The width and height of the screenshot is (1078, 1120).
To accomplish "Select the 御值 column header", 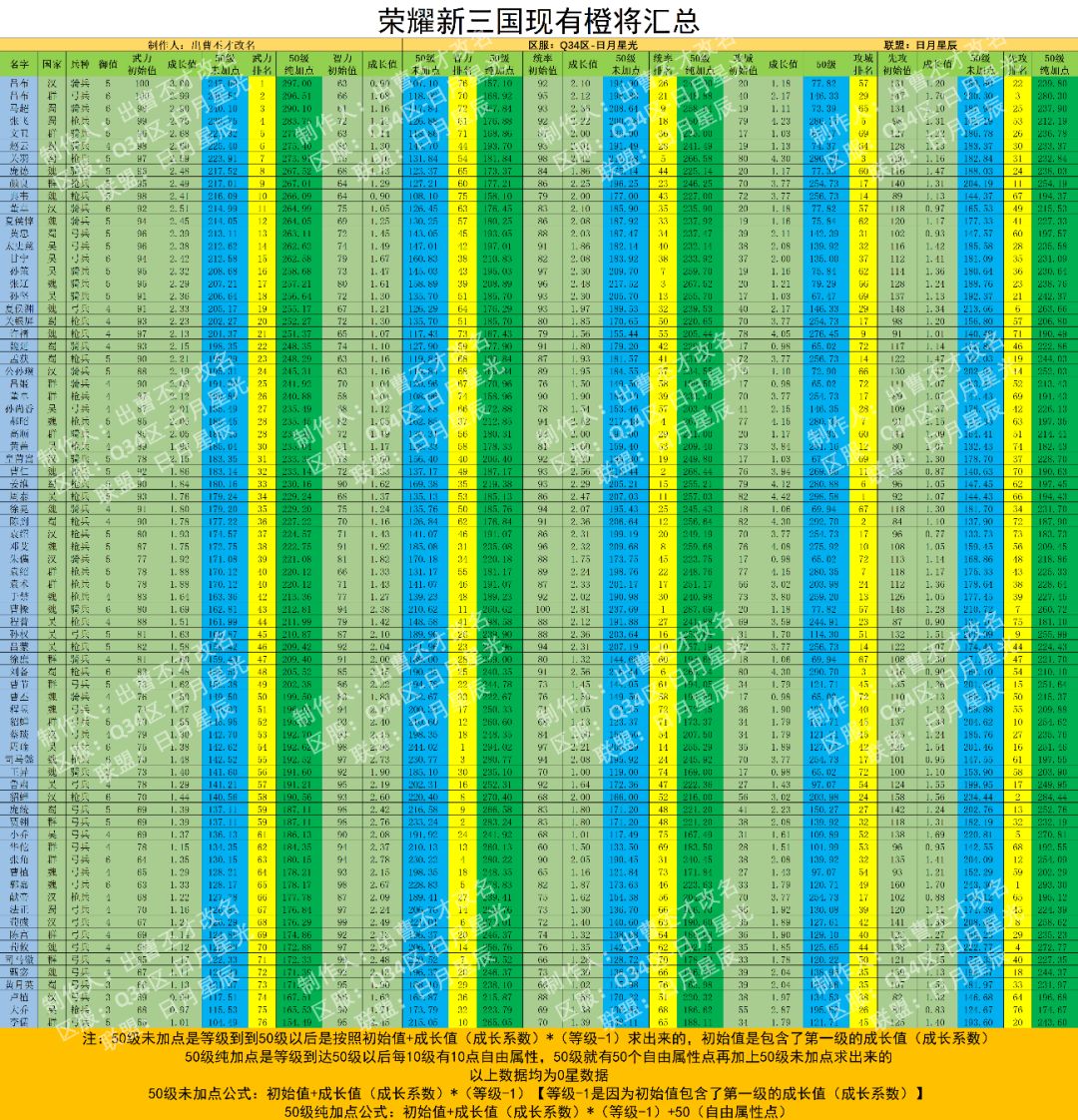I will click(108, 64).
